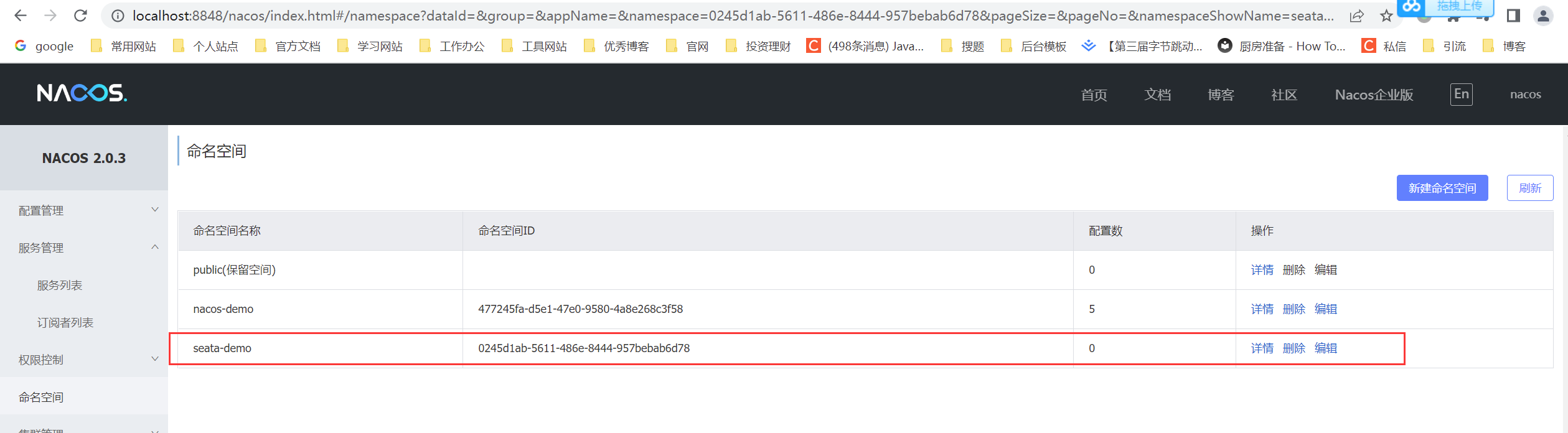Edit the nacos-demo namespace
The height and width of the screenshot is (433, 1568).
tap(1325, 309)
